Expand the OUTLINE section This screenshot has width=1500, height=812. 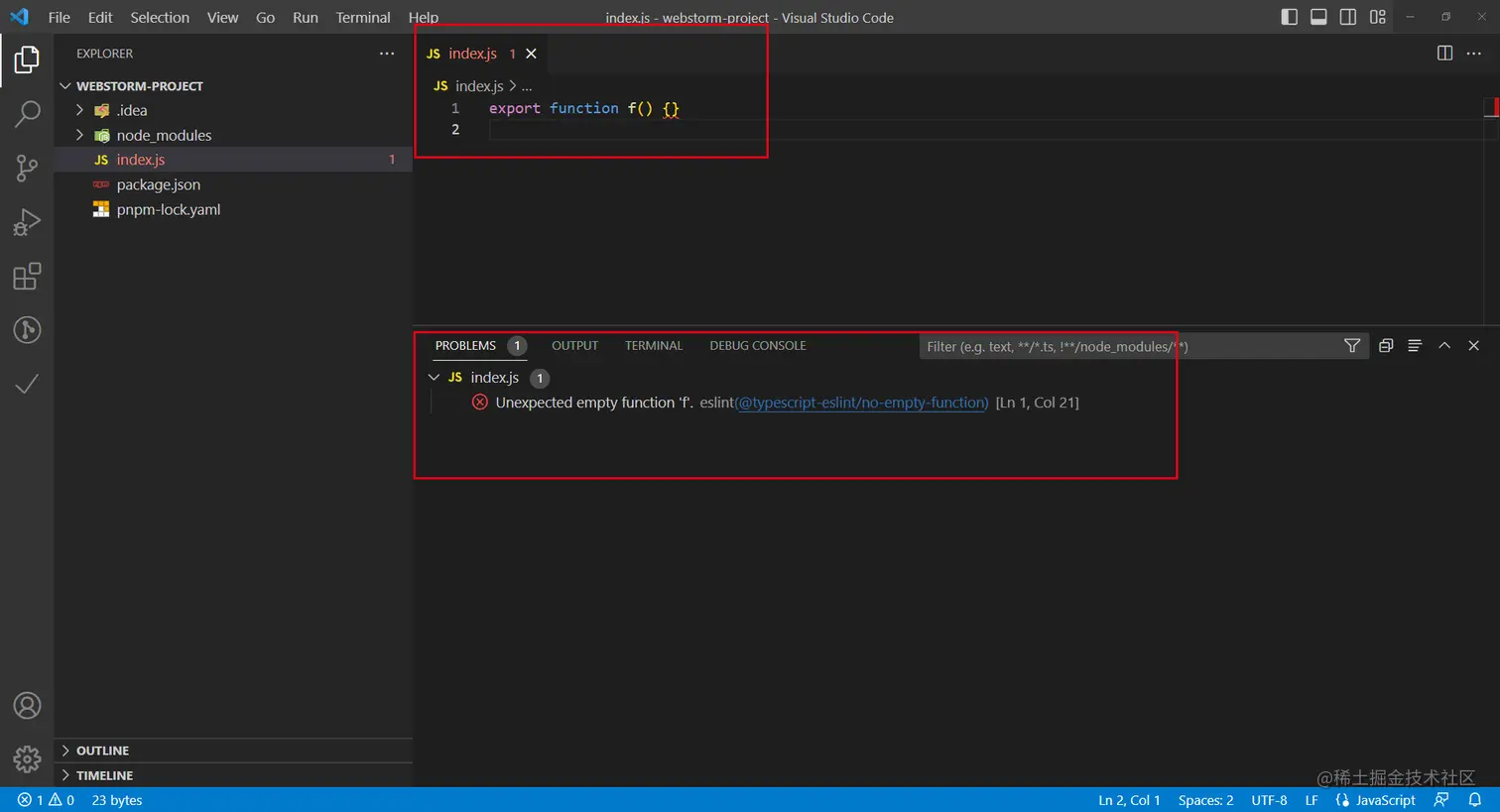click(65, 751)
